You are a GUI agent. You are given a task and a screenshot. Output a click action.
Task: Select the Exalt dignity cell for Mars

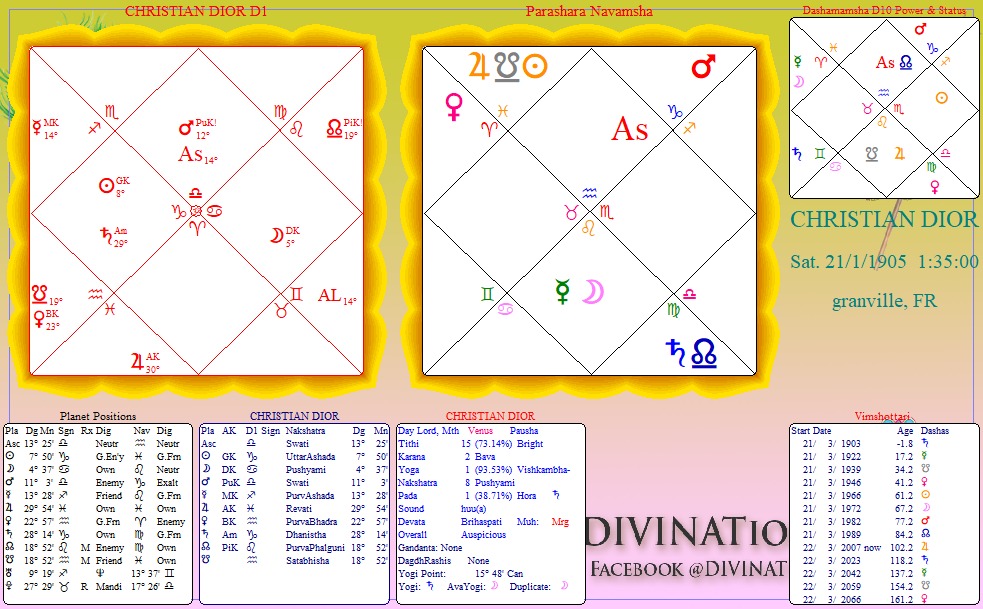point(167,482)
